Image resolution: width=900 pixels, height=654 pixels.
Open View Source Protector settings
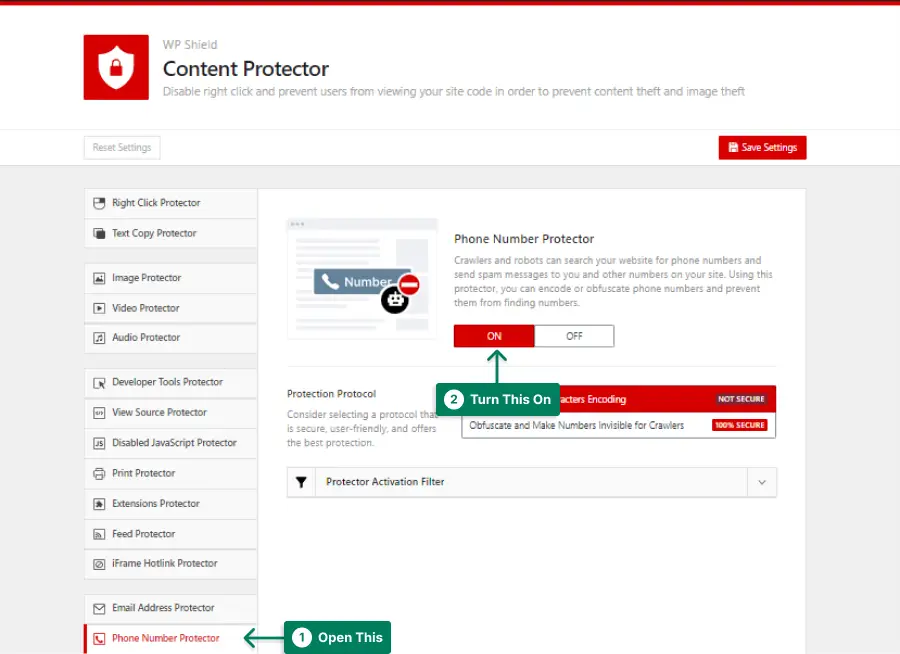tap(170, 413)
